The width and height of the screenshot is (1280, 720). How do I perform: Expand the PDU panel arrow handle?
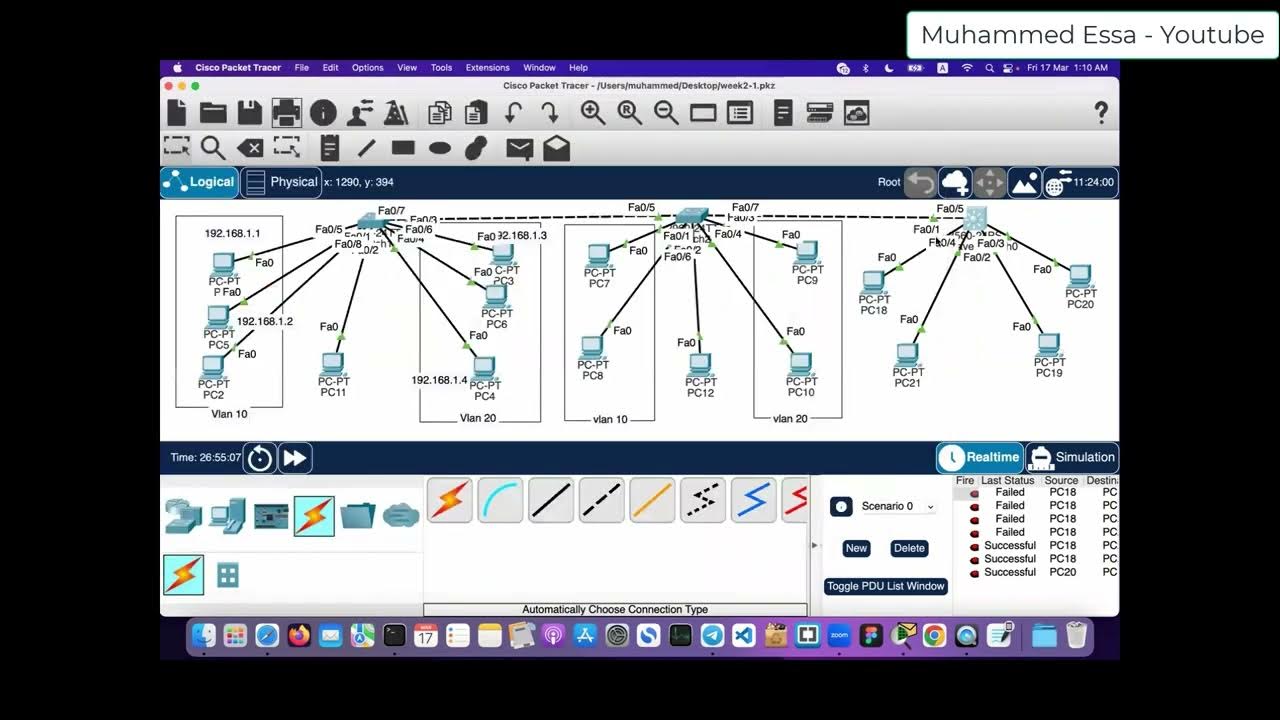tap(813, 545)
